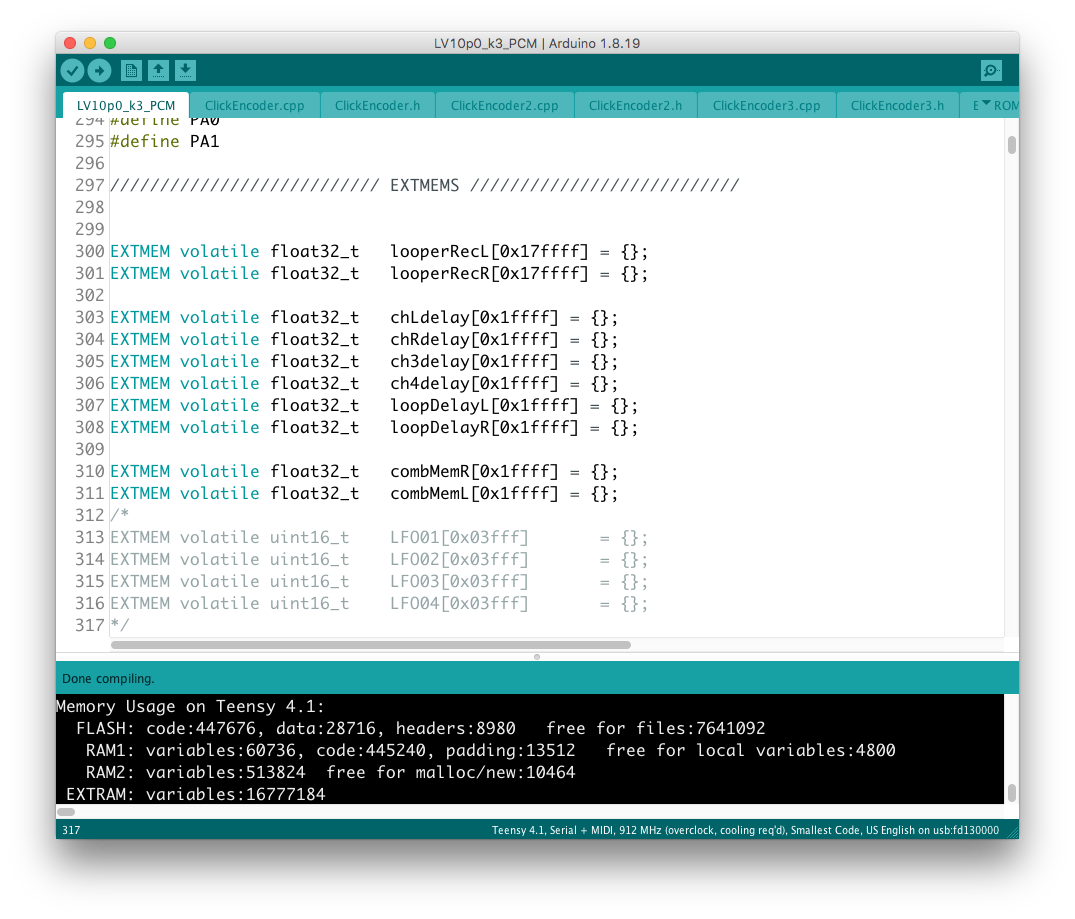Close the window with red button

pos(70,43)
